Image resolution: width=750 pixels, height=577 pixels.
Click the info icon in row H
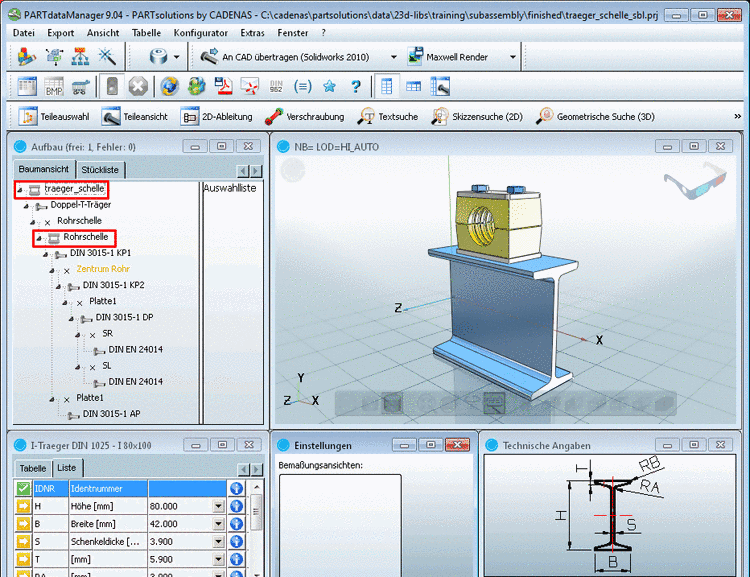click(x=237, y=507)
